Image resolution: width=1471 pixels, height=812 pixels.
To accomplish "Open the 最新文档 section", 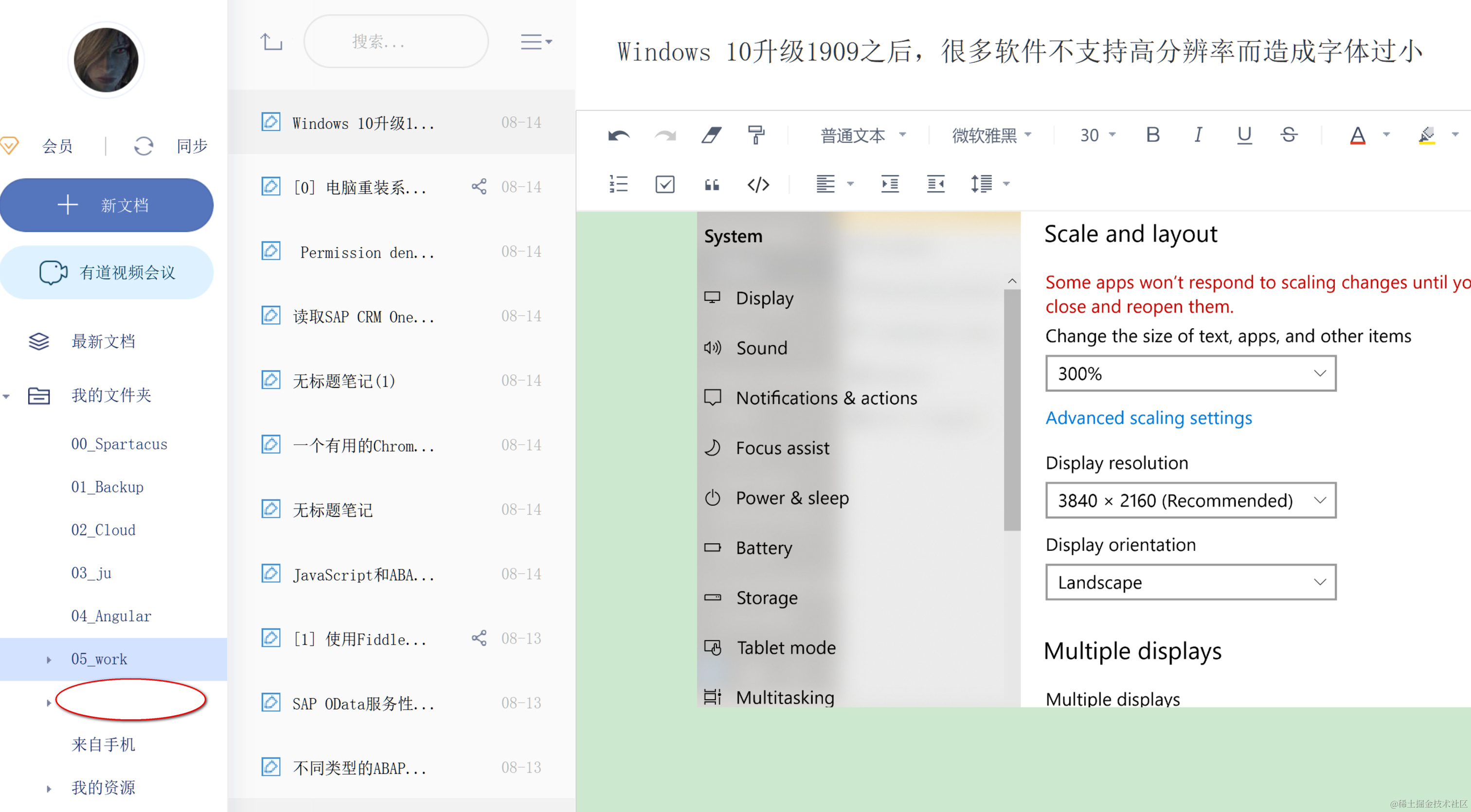I will click(x=103, y=341).
